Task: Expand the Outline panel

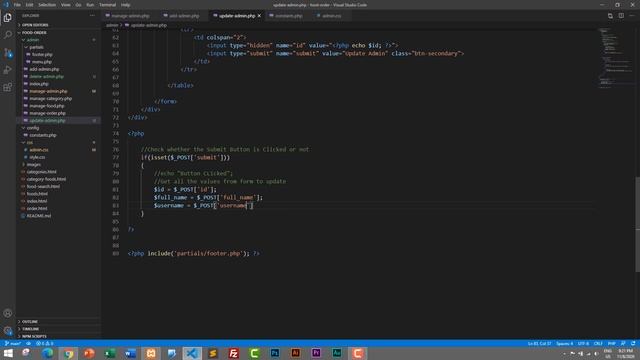Action: pyautogui.click(x=58, y=322)
